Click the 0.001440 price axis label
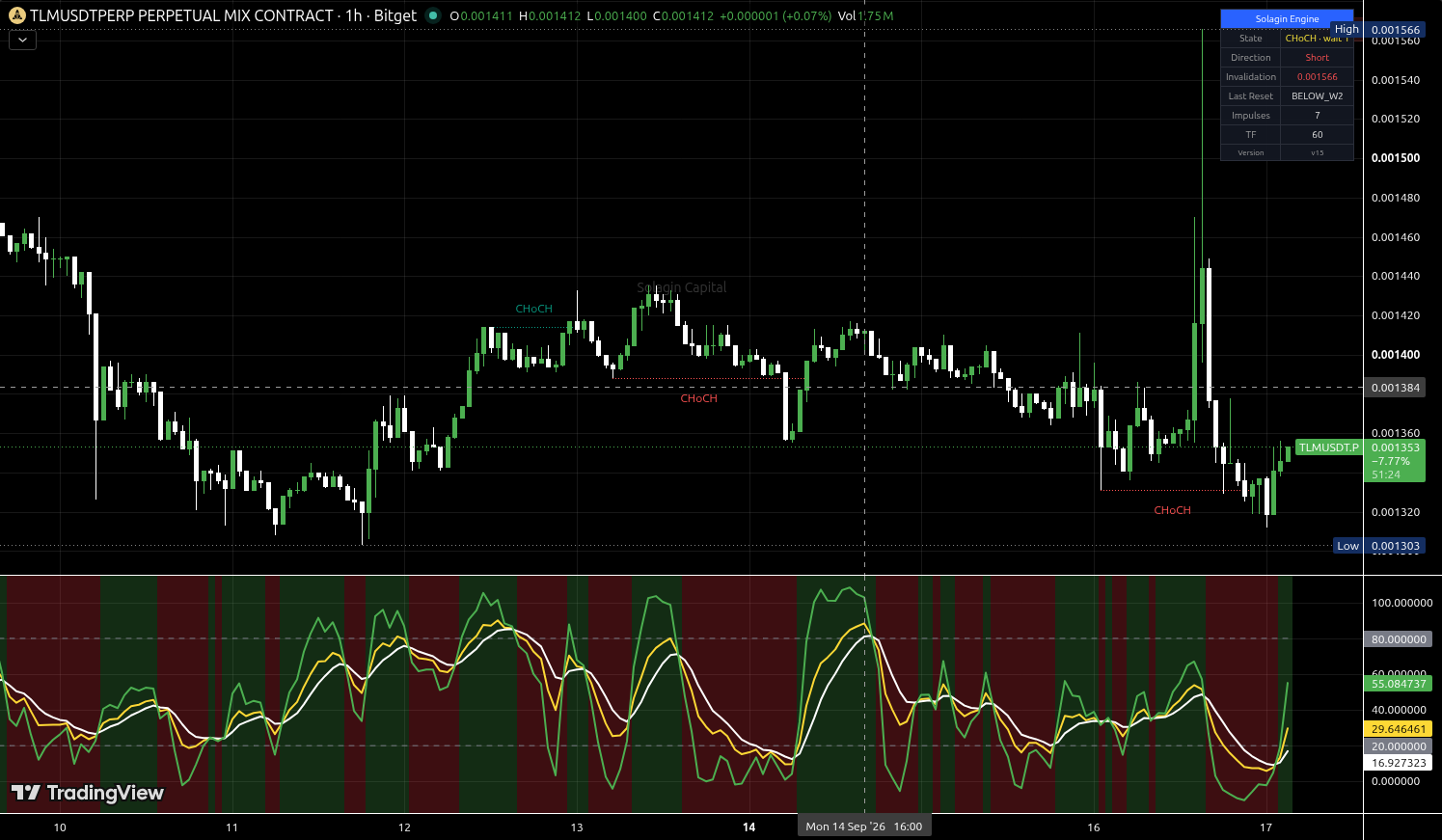 [x=1396, y=276]
